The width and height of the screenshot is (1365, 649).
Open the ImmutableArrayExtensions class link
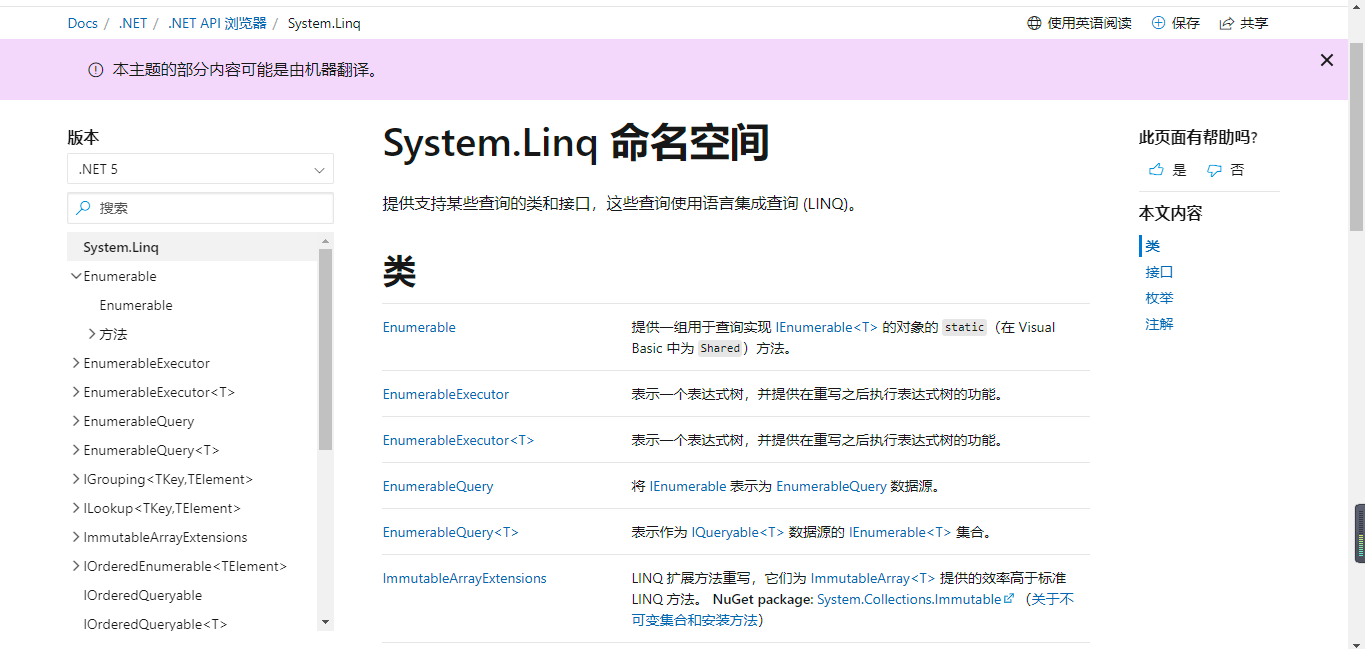(464, 578)
